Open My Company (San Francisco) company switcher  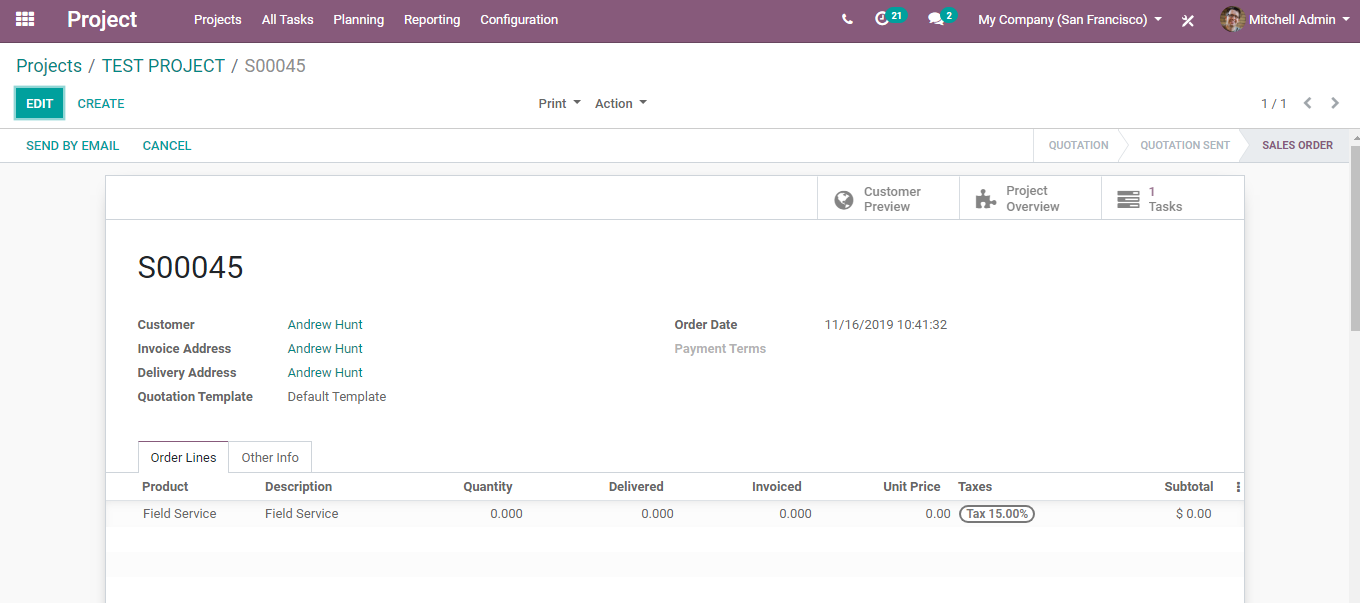pyautogui.click(x=1070, y=19)
